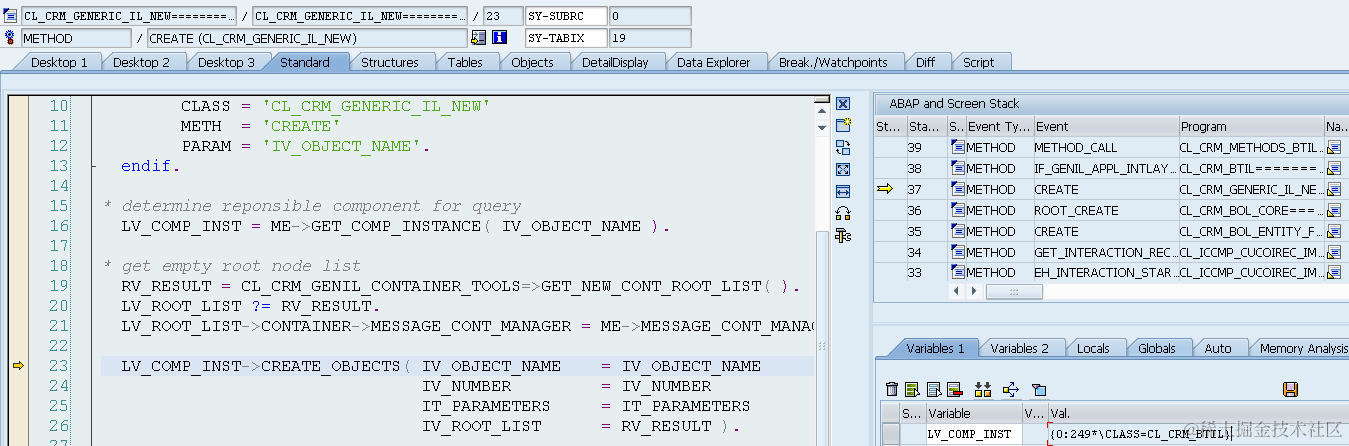Open the Objects tab

pyautogui.click(x=532, y=62)
